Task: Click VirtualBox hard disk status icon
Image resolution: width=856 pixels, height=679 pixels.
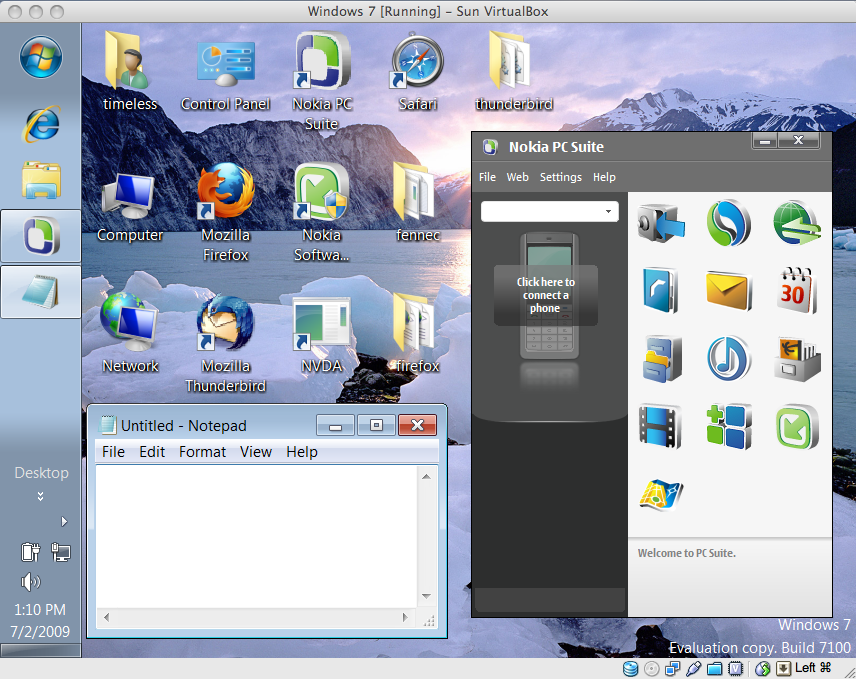Action: 631,669
